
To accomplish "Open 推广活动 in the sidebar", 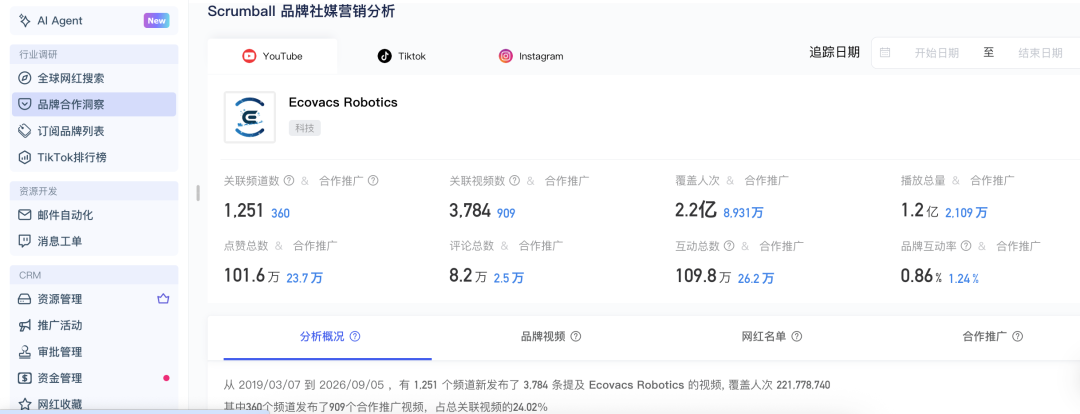I will (x=94, y=325).
